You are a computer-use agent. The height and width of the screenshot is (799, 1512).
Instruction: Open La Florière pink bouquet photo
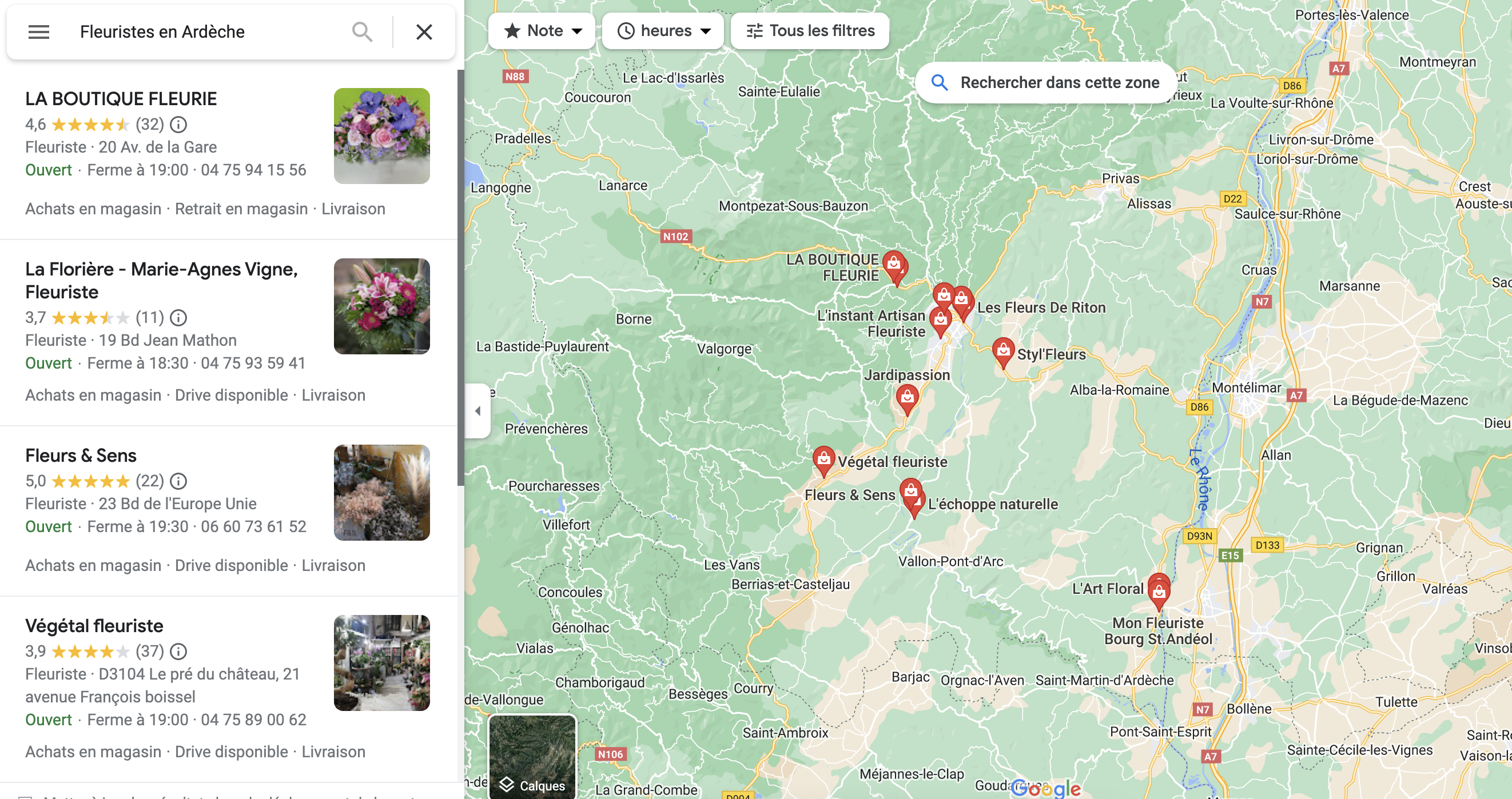381,306
